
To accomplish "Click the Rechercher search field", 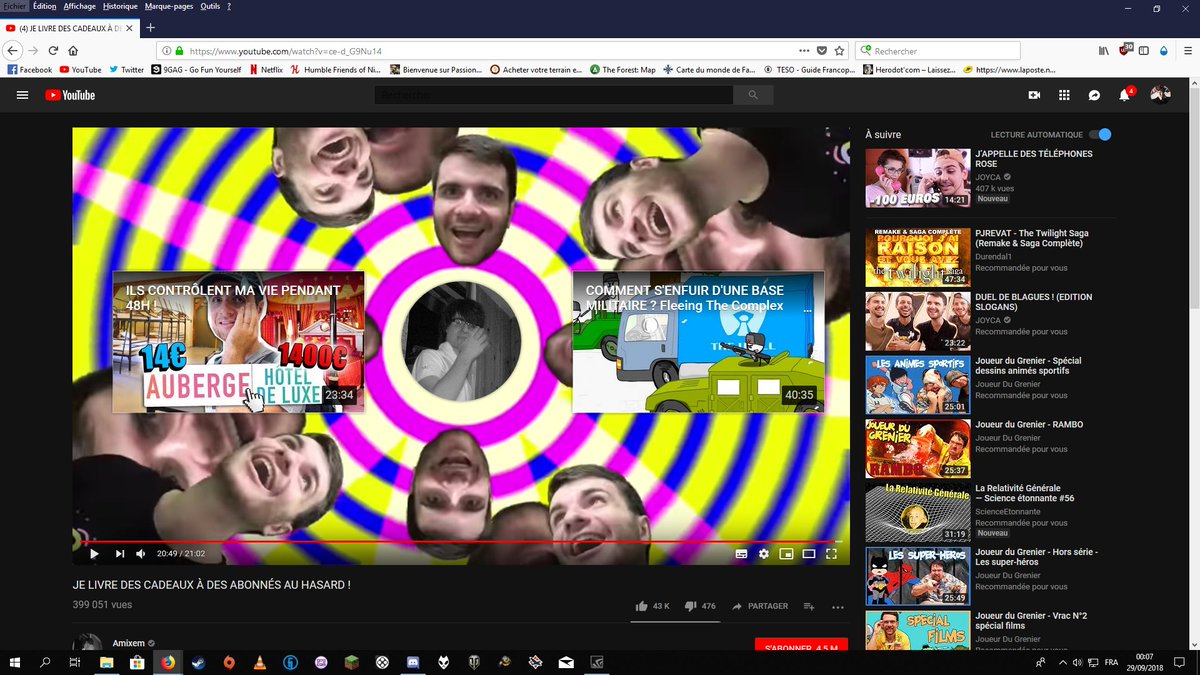I will (x=940, y=50).
